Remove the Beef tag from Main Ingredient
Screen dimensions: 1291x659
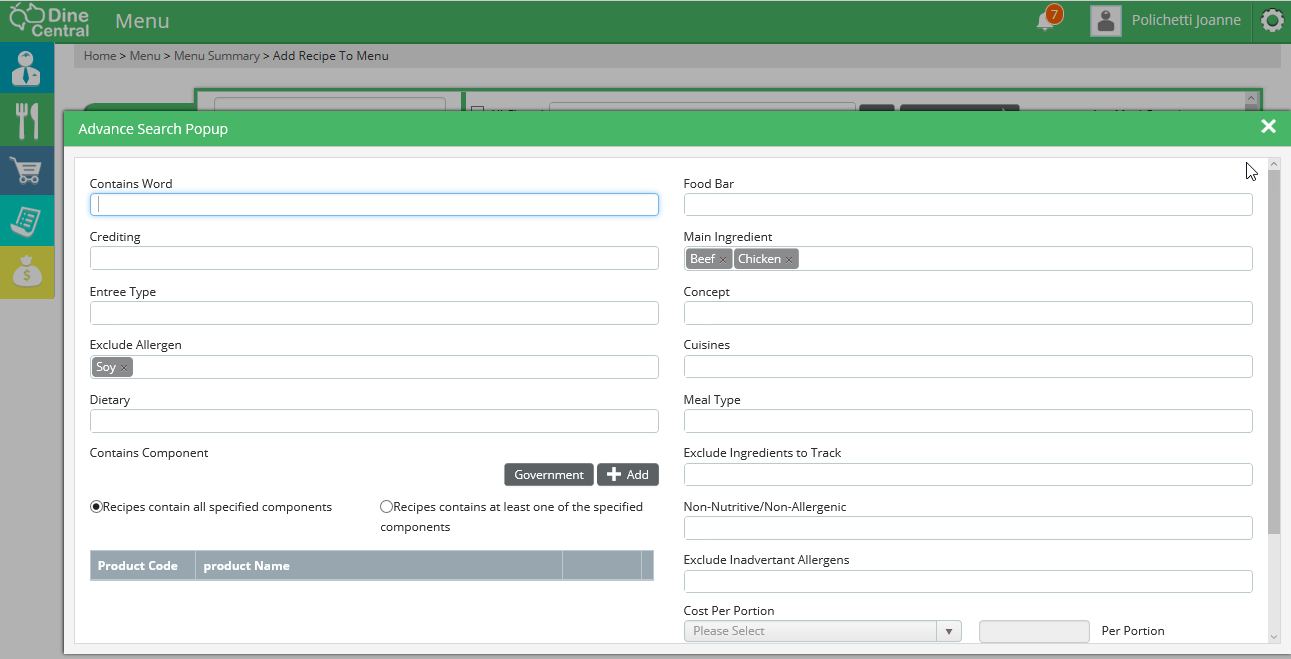point(723,260)
